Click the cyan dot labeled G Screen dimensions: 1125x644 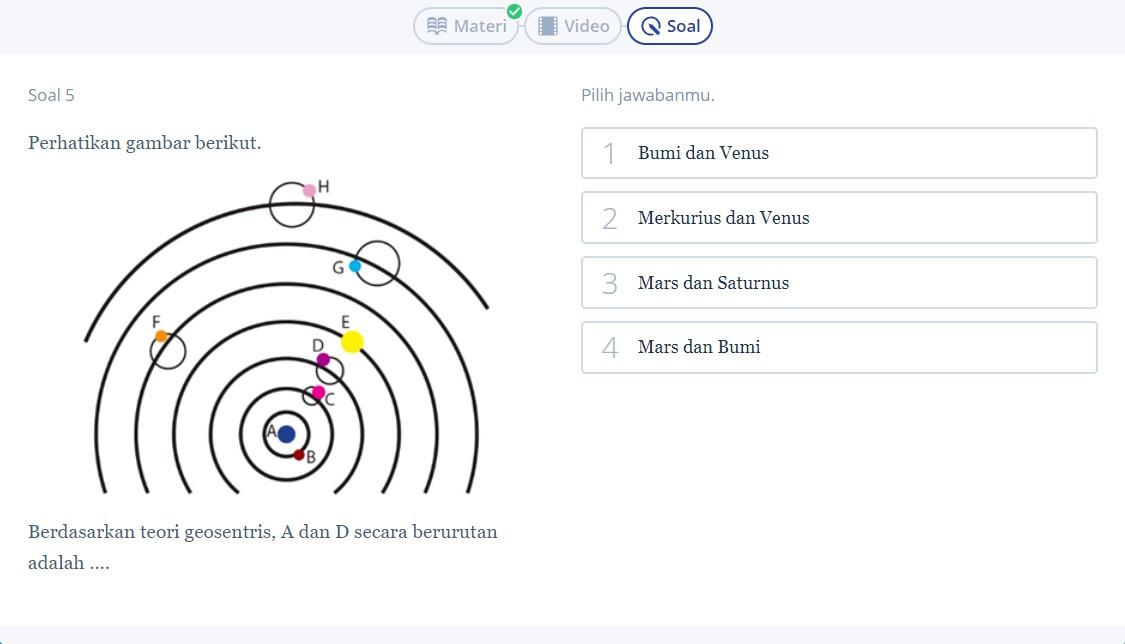point(354,266)
